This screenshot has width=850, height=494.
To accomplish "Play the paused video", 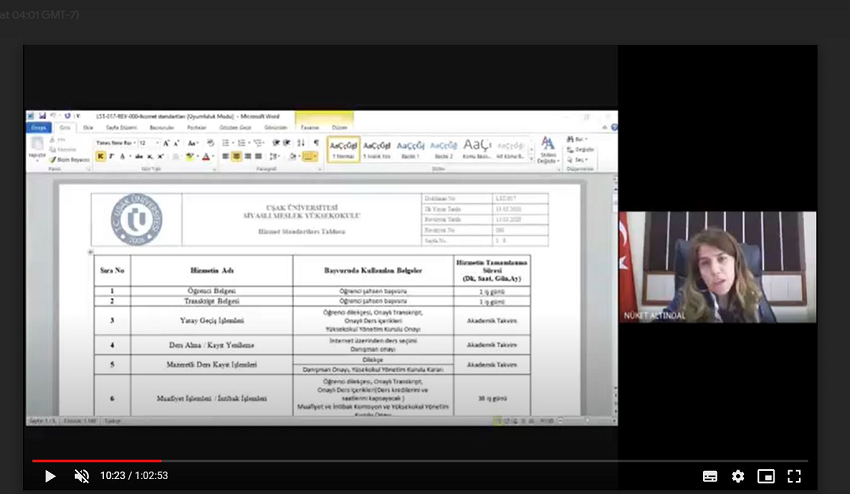I will (x=50, y=476).
